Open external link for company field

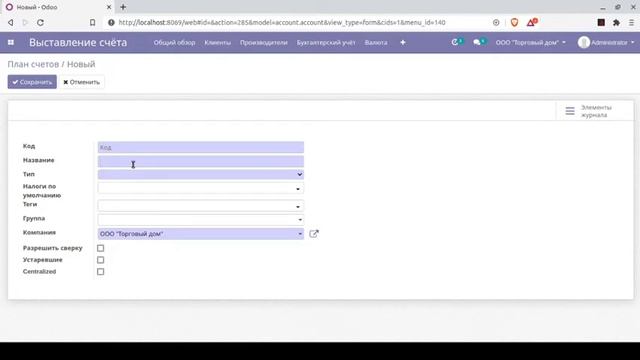pos(313,234)
